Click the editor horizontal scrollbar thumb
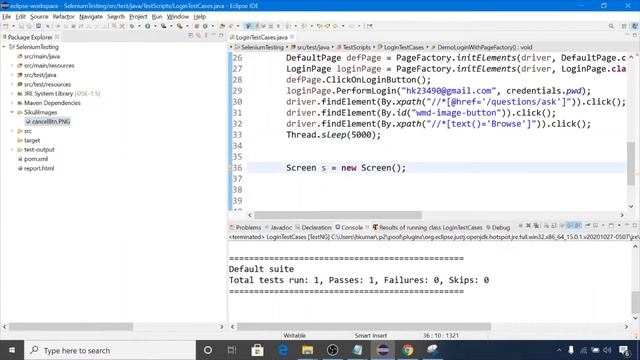The image size is (640, 360). 338,215
